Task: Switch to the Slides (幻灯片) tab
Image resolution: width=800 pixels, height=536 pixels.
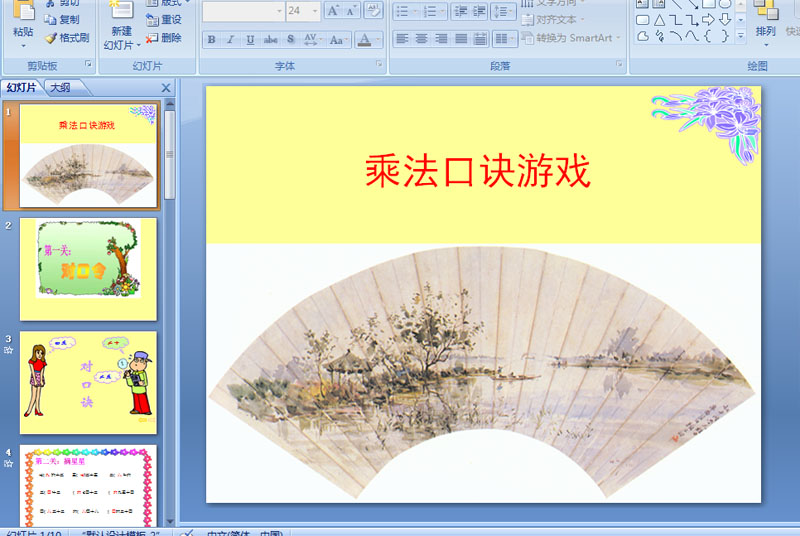Action: point(21,88)
